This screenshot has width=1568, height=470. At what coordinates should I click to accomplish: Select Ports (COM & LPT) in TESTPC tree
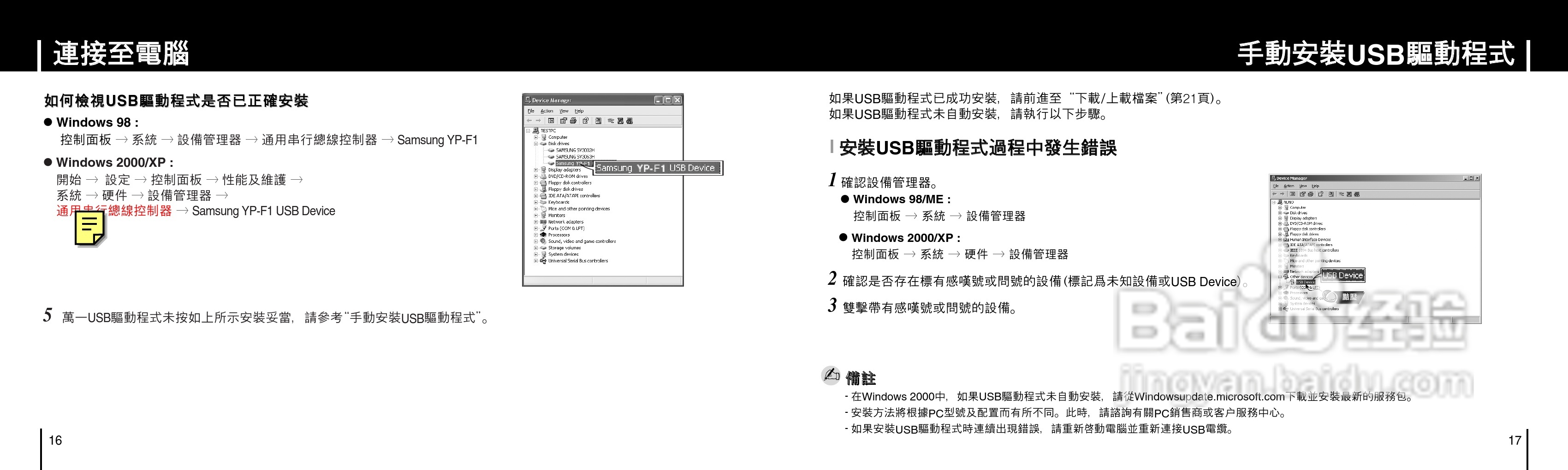point(566,229)
